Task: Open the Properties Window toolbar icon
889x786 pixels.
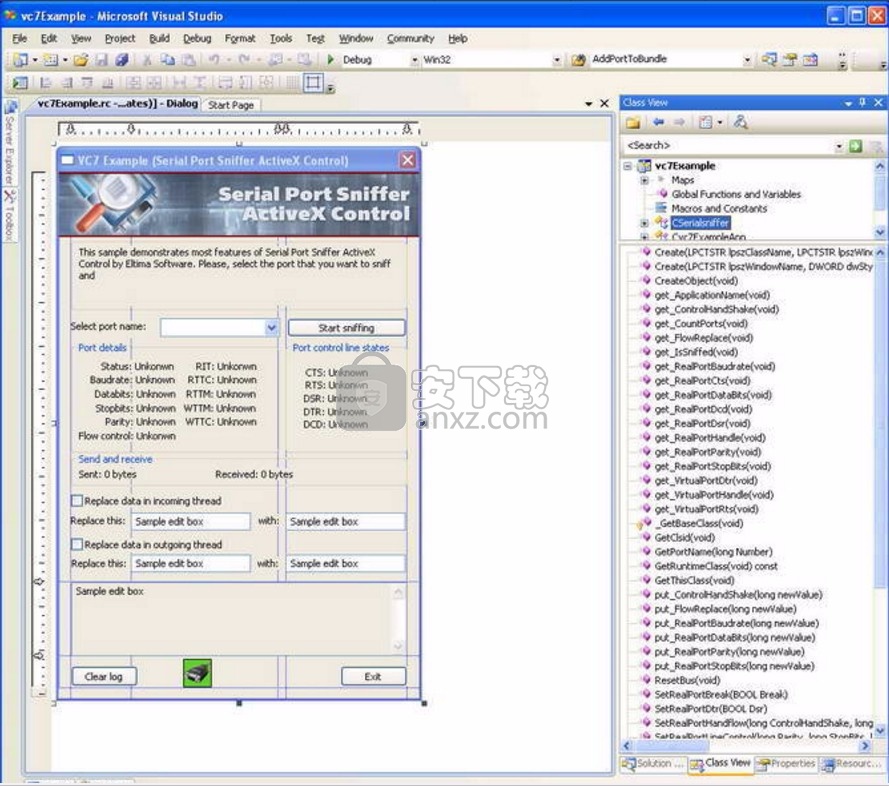Action: click(790, 60)
